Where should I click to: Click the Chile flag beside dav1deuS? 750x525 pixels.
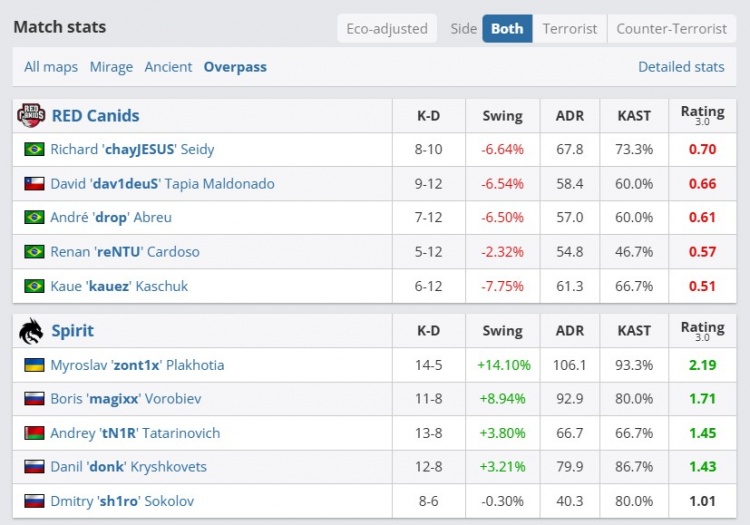[x=34, y=184]
